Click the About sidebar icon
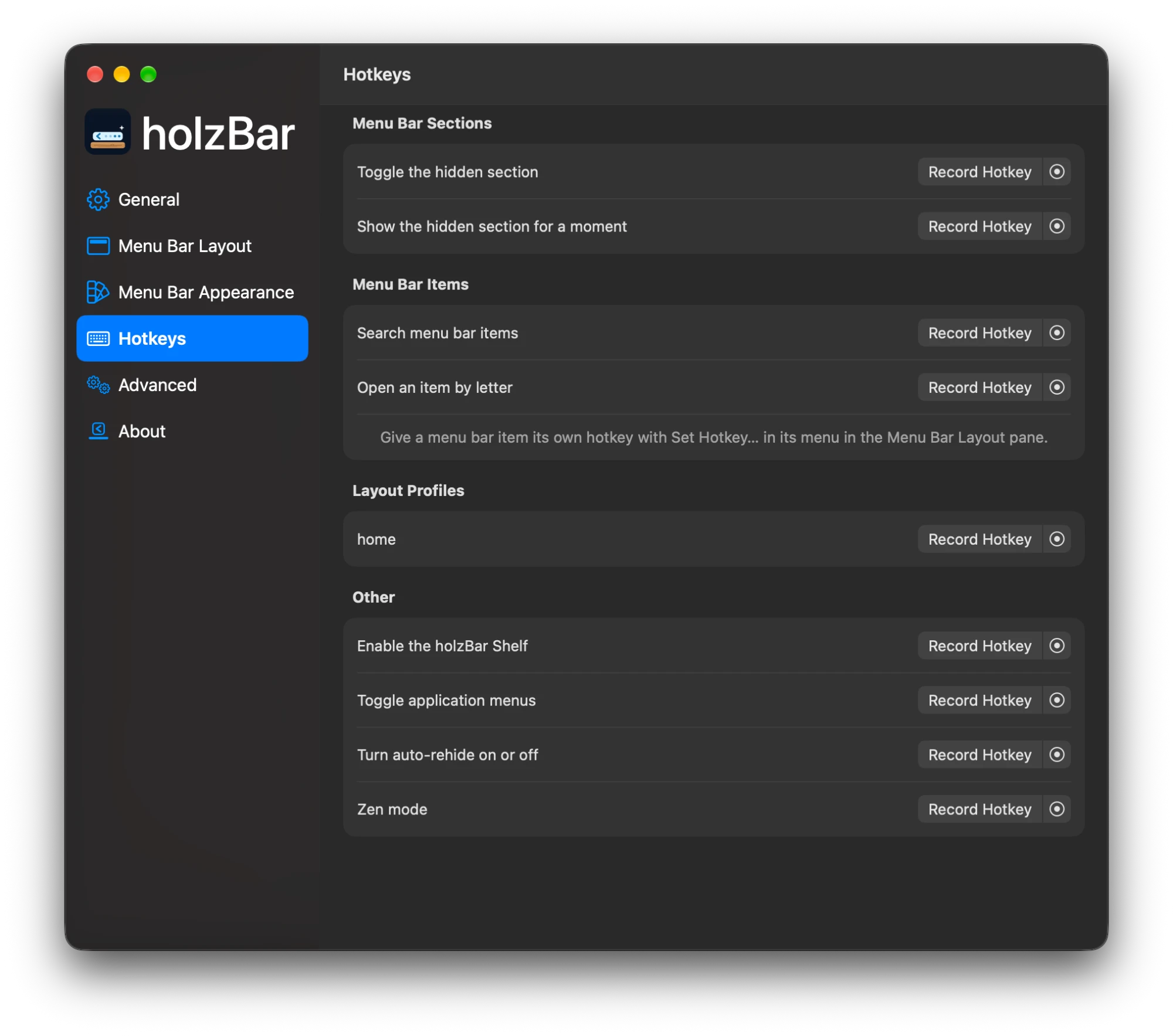Image resolution: width=1173 pixels, height=1036 pixels. click(98, 431)
